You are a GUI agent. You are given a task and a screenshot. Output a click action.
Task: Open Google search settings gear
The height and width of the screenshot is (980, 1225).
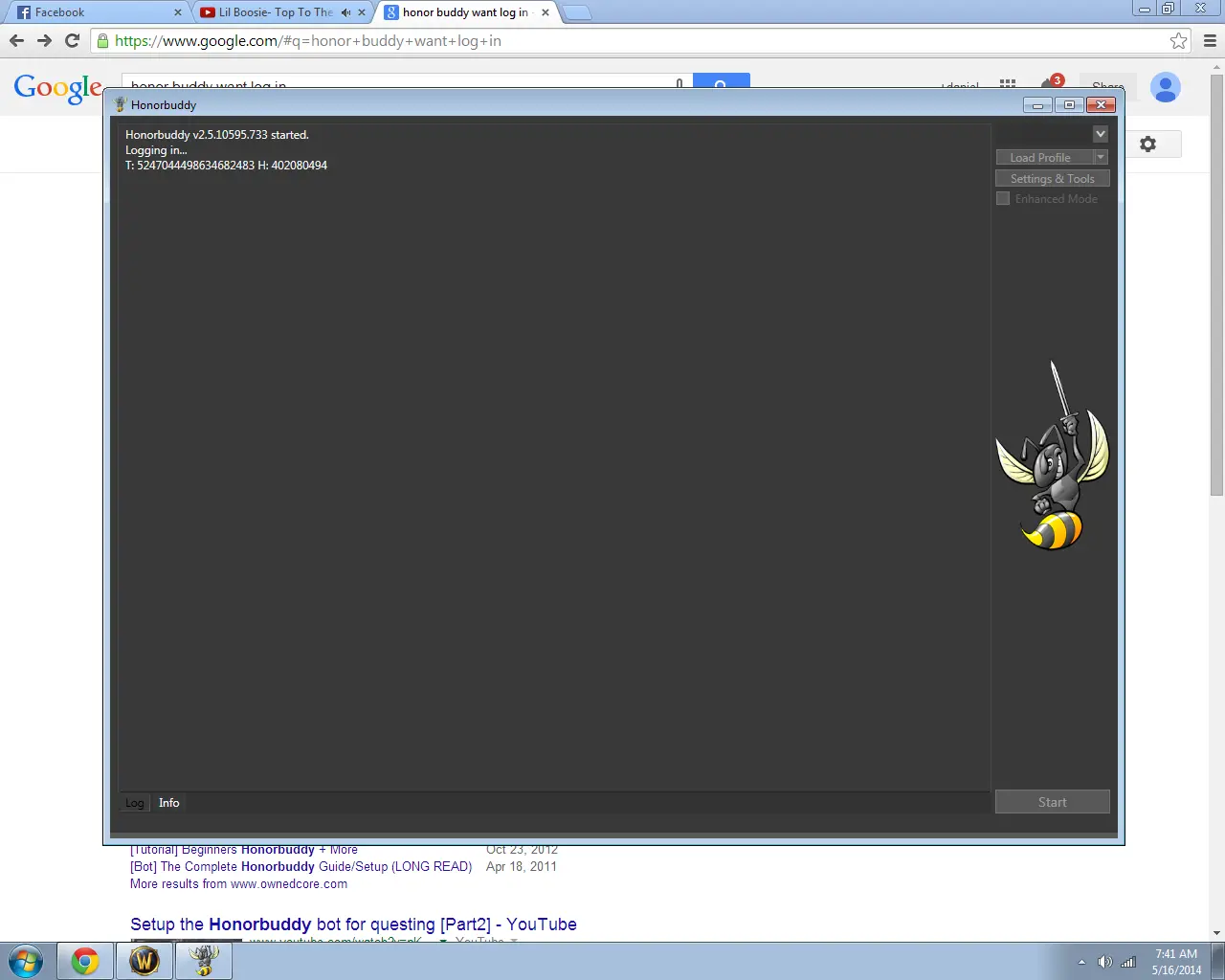1148,144
